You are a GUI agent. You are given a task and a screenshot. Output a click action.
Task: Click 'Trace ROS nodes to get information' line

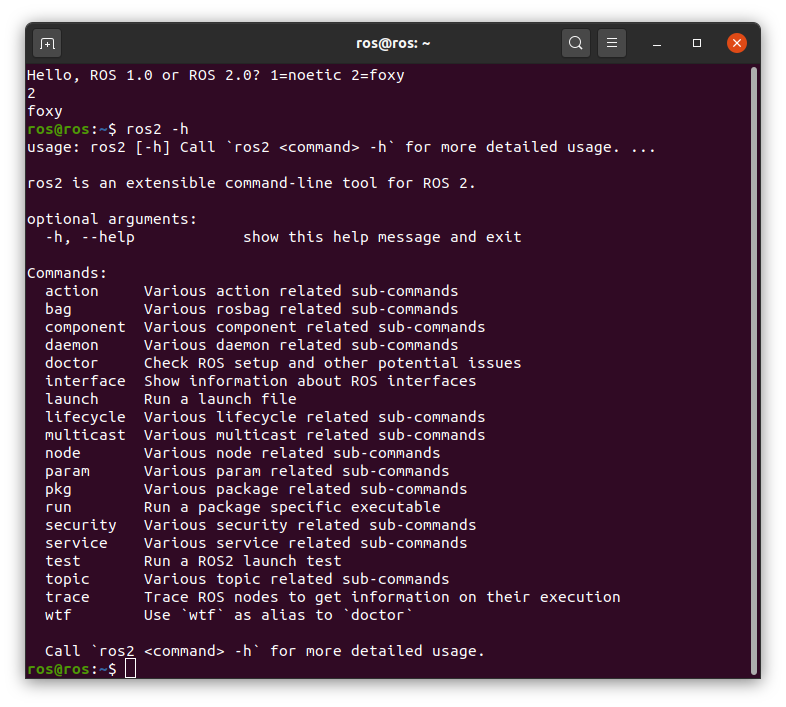click(x=382, y=597)
